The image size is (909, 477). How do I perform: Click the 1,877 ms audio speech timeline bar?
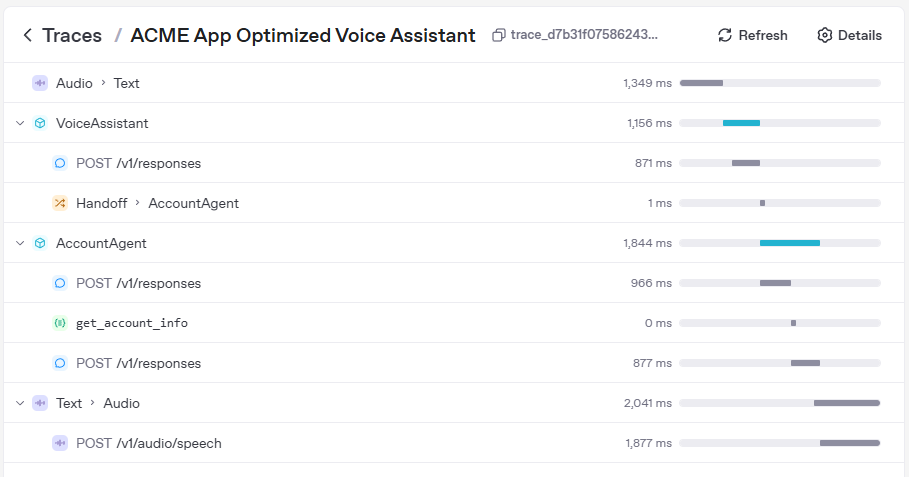pyautogui.click(x=850, y=443)
